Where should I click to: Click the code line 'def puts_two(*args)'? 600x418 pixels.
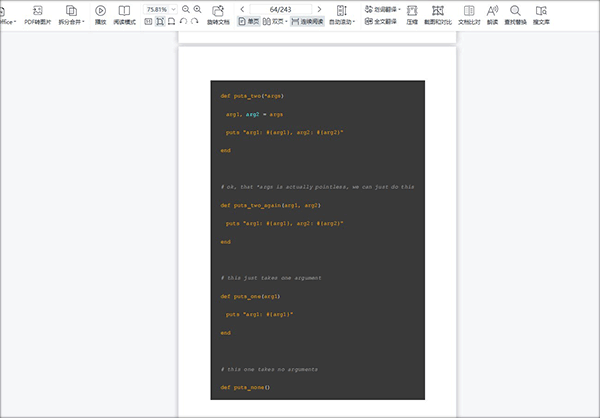252,96
